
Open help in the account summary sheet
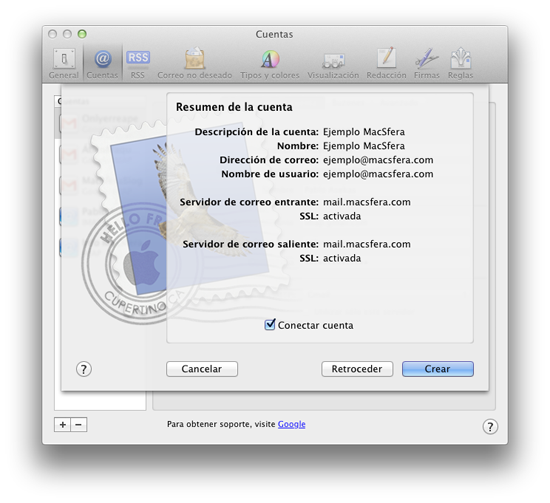[x=84, y=369]
